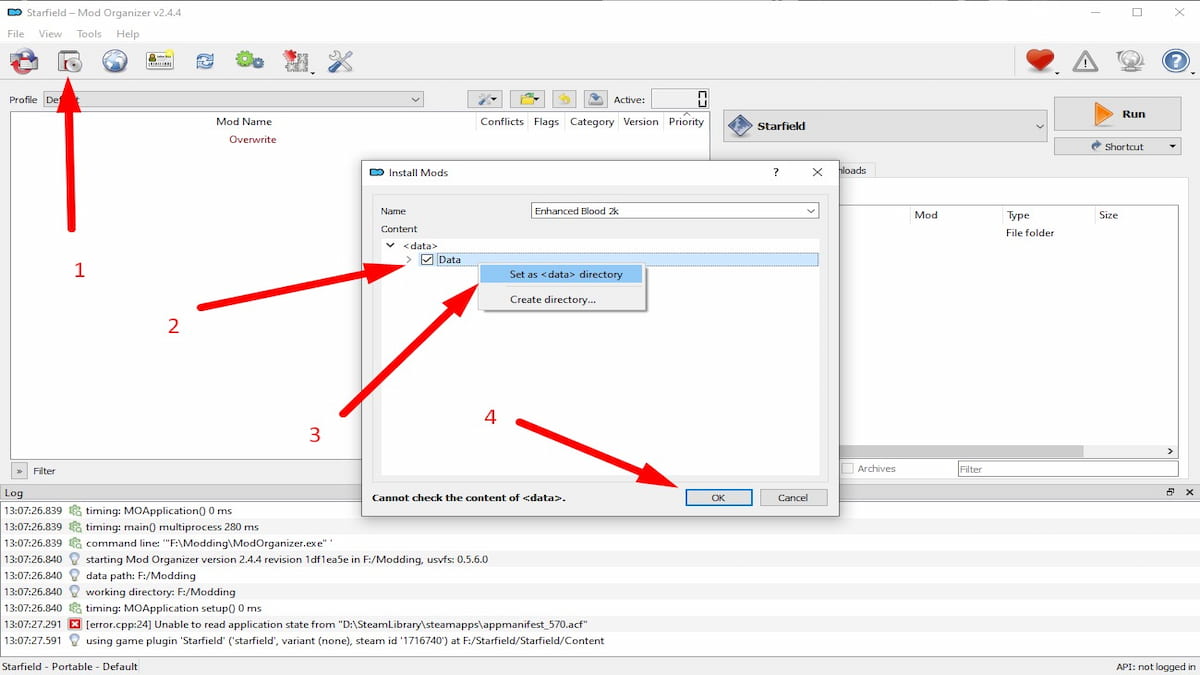Expand the Data tree node
This screenshot has height=675, width=1200.
tap(408, 259)
